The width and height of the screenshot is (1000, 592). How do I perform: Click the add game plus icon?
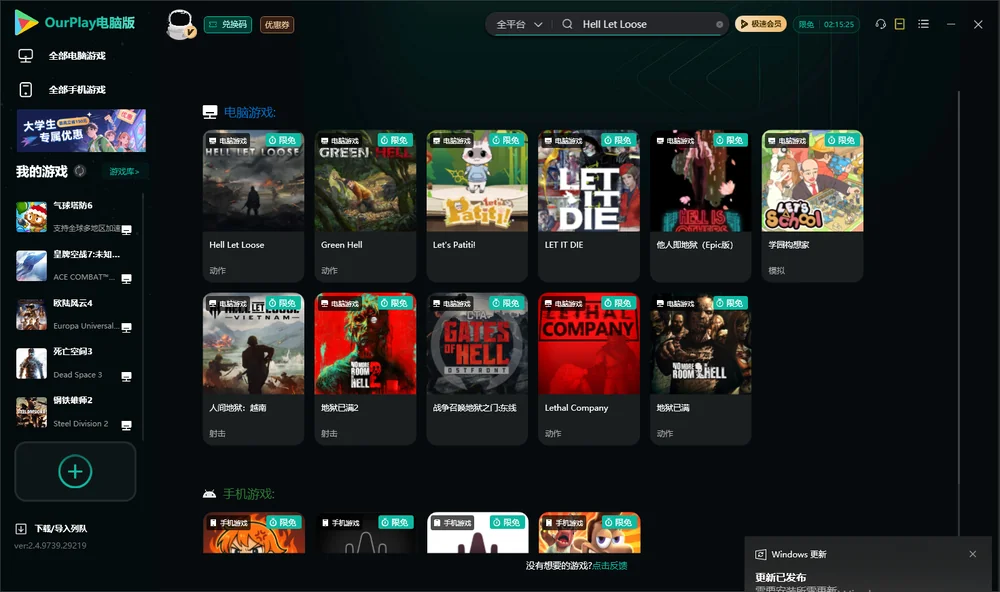75,471
